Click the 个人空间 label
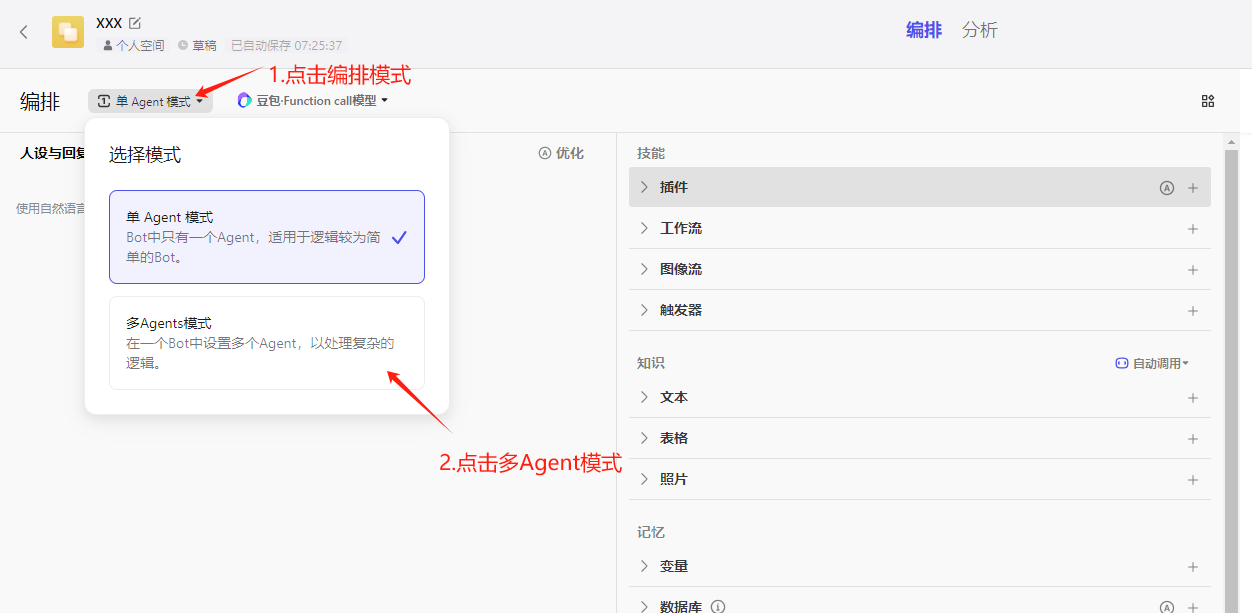The image size is (1252, 613). coord(133,45)
